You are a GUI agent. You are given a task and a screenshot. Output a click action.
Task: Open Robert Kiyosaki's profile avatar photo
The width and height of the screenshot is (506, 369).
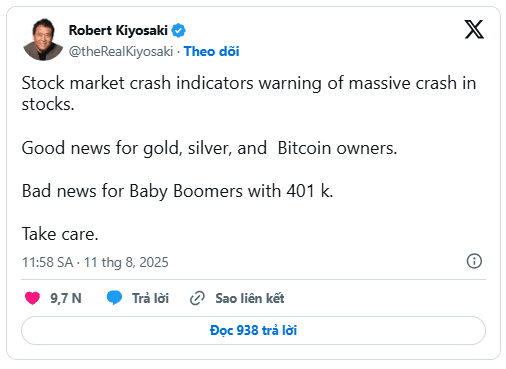[x=43, y=39]
